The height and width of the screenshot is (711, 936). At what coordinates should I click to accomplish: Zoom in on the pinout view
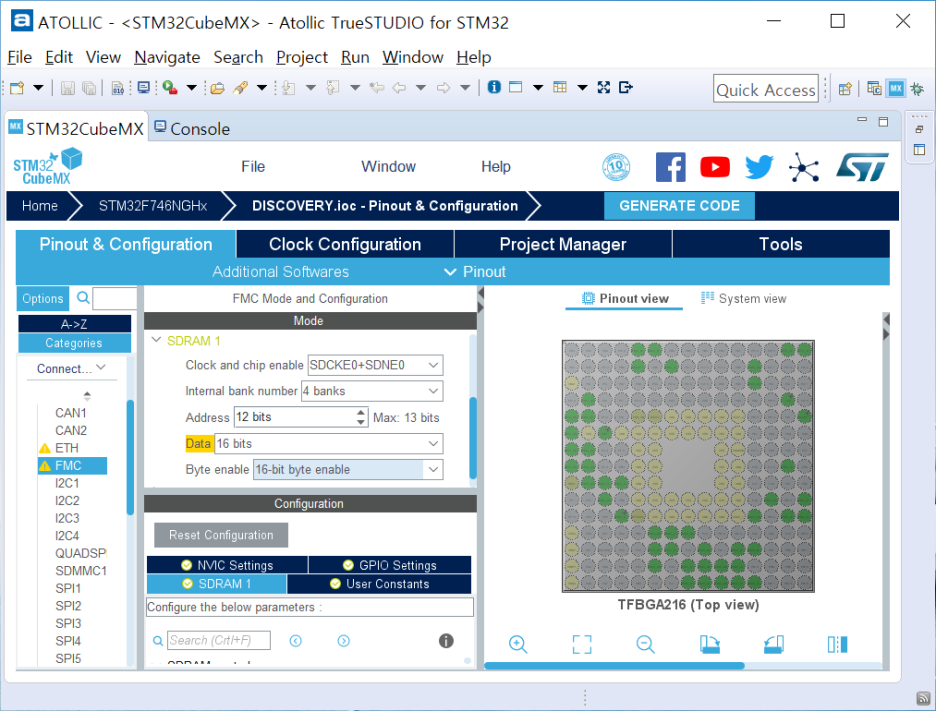point(518,644)
